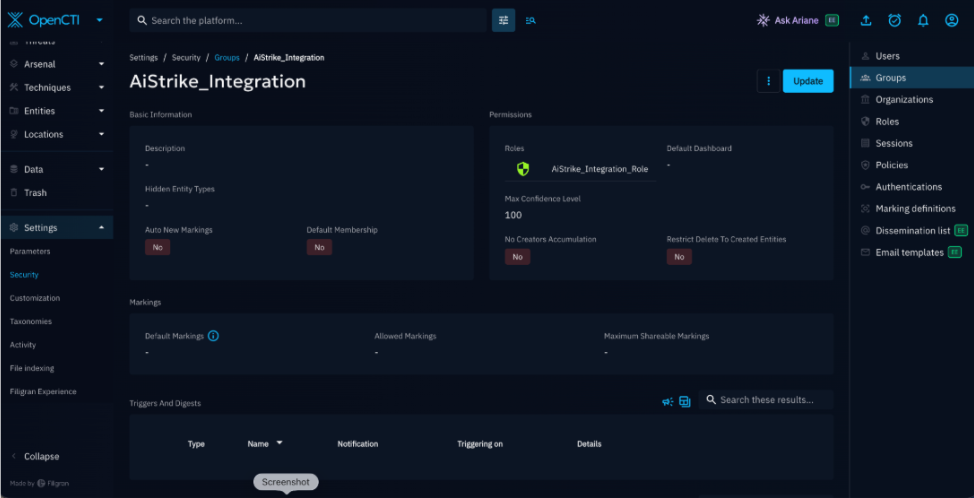
Task: Open the Trash sidebar item
Action: pos(57,192)
